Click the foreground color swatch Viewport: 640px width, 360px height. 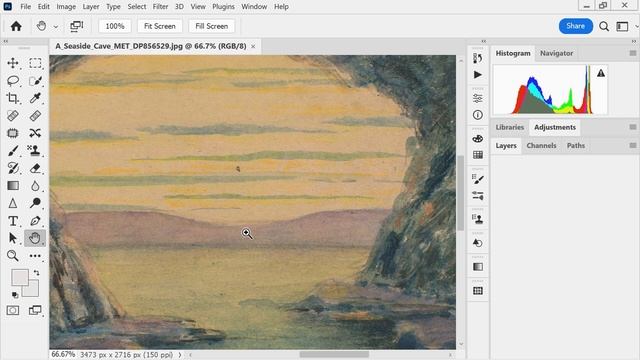pos(19,278)
